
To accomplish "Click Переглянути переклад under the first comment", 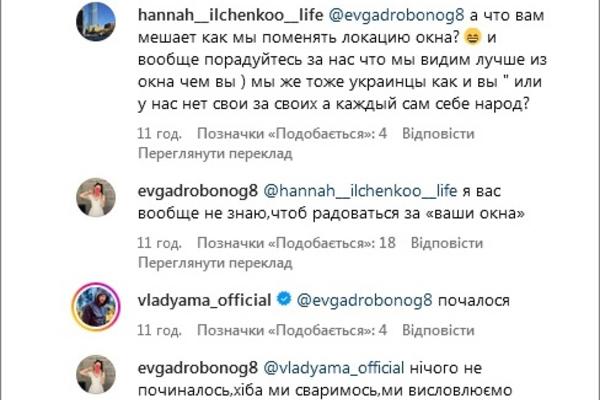I will 215,153.
